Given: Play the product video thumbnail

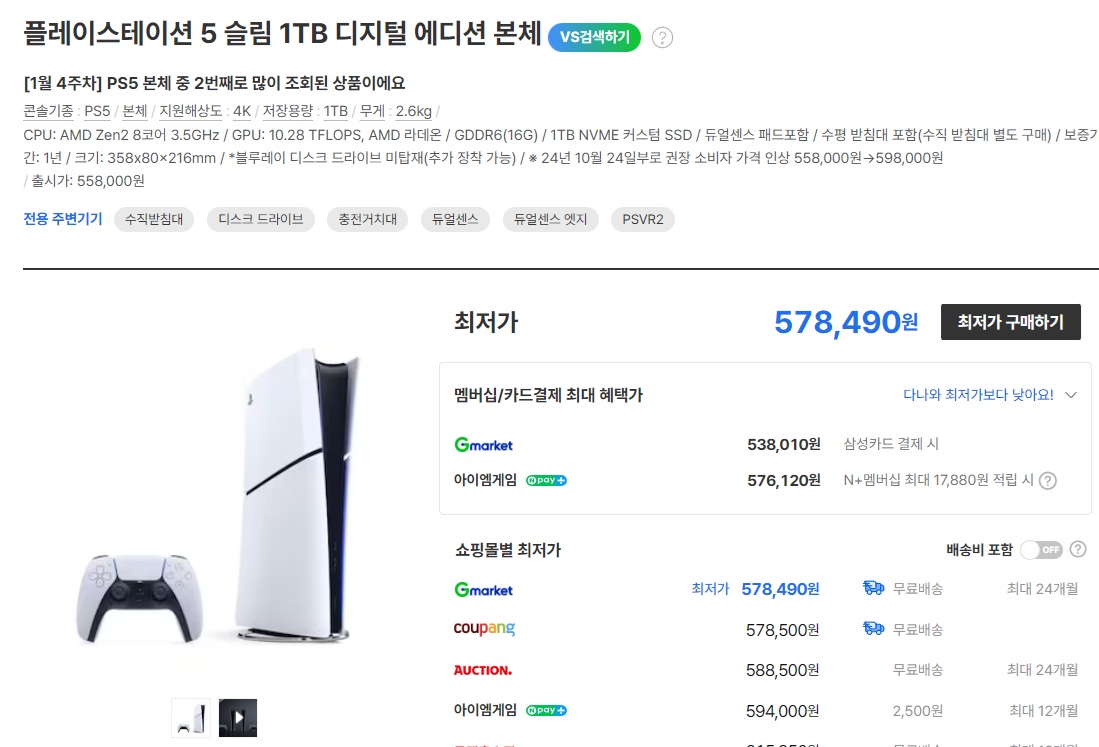Looking at the screenshot, I should (238, 718).
